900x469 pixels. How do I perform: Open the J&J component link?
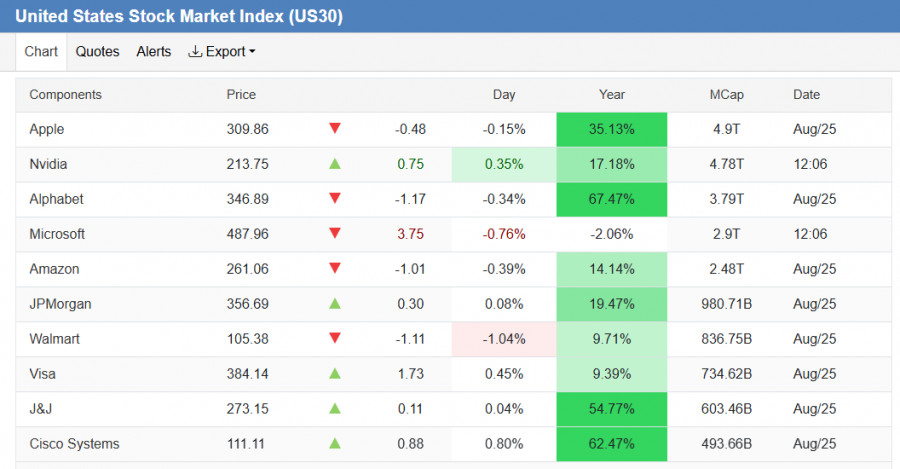pos(41,409)
